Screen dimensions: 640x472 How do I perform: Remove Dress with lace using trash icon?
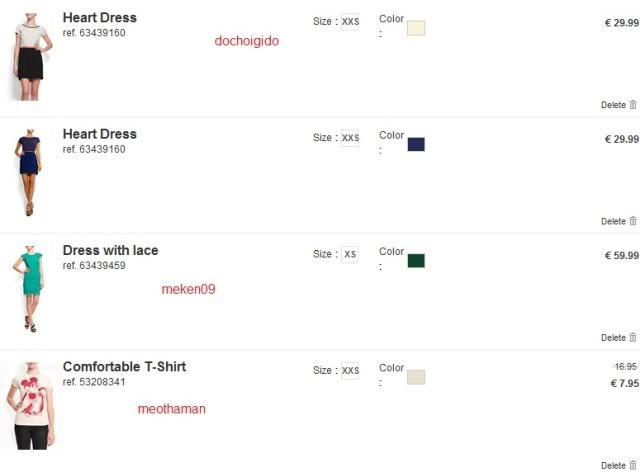coord(633,338)
